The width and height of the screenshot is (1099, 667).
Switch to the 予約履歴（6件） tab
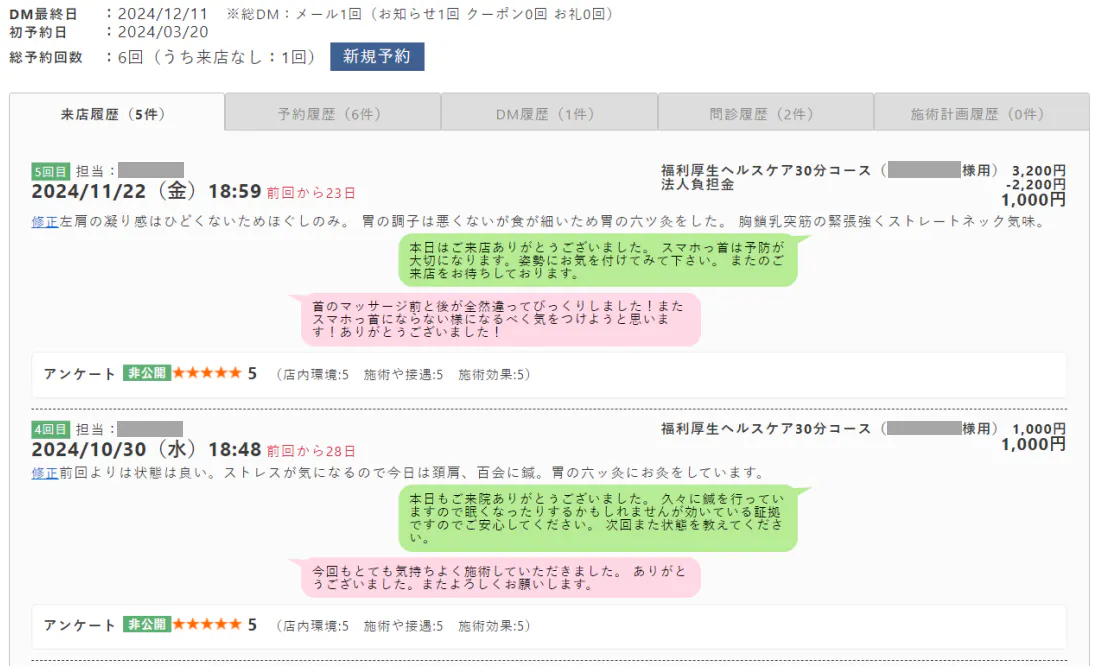point(332,114)
